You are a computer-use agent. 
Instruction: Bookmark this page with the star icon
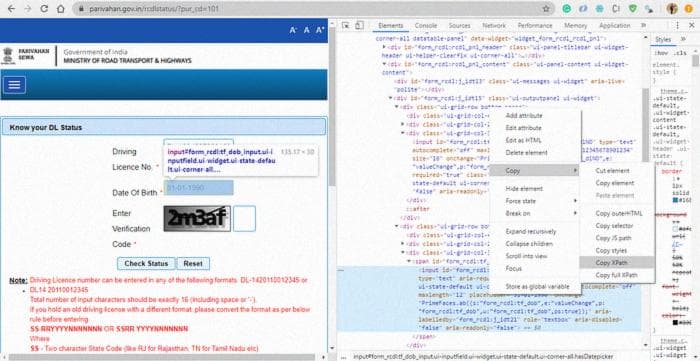[x=546, y=8]
